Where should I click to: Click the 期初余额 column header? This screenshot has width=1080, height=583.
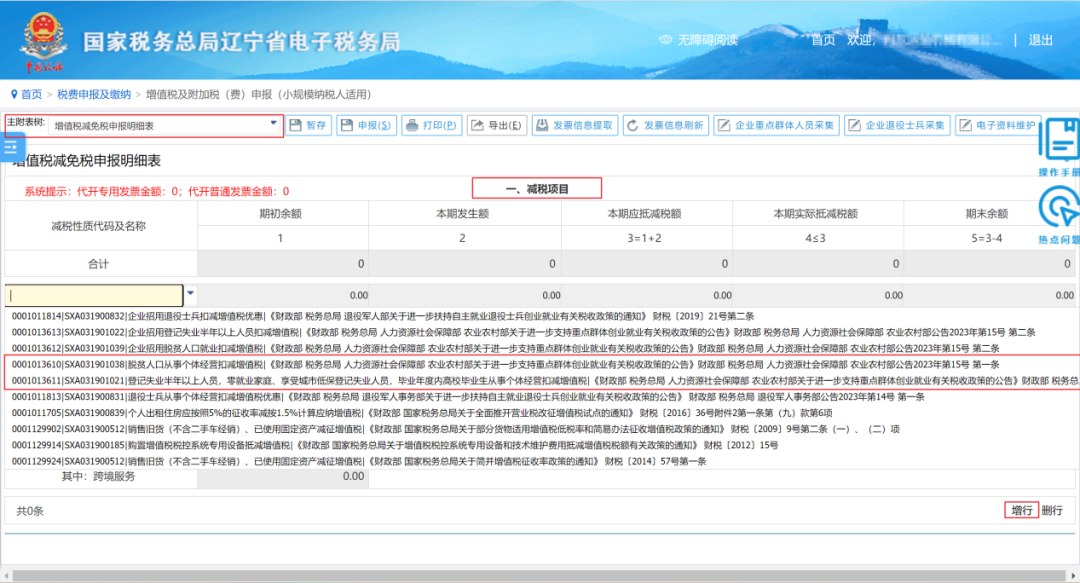click(x=280, y=214)
